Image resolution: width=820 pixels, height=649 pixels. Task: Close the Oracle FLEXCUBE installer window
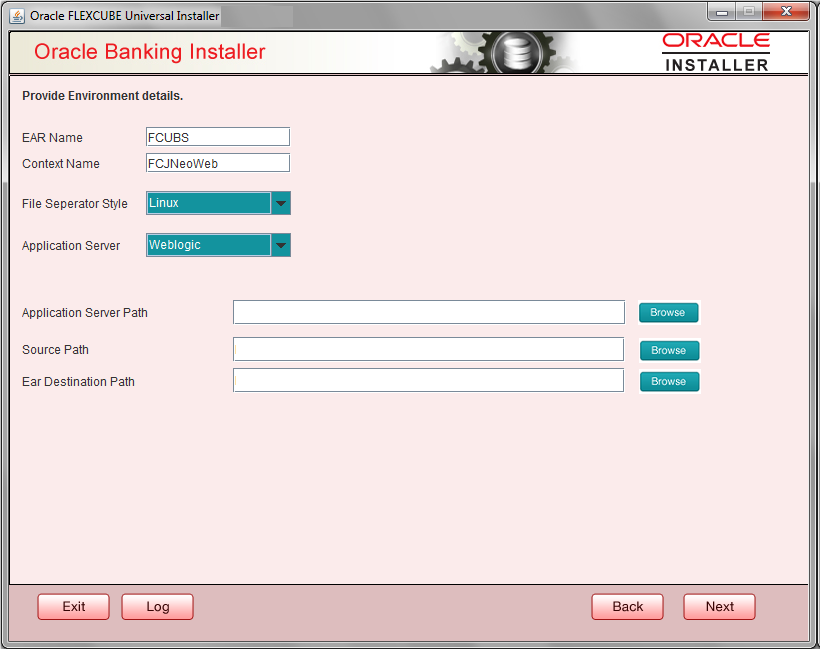click(786, 12)
